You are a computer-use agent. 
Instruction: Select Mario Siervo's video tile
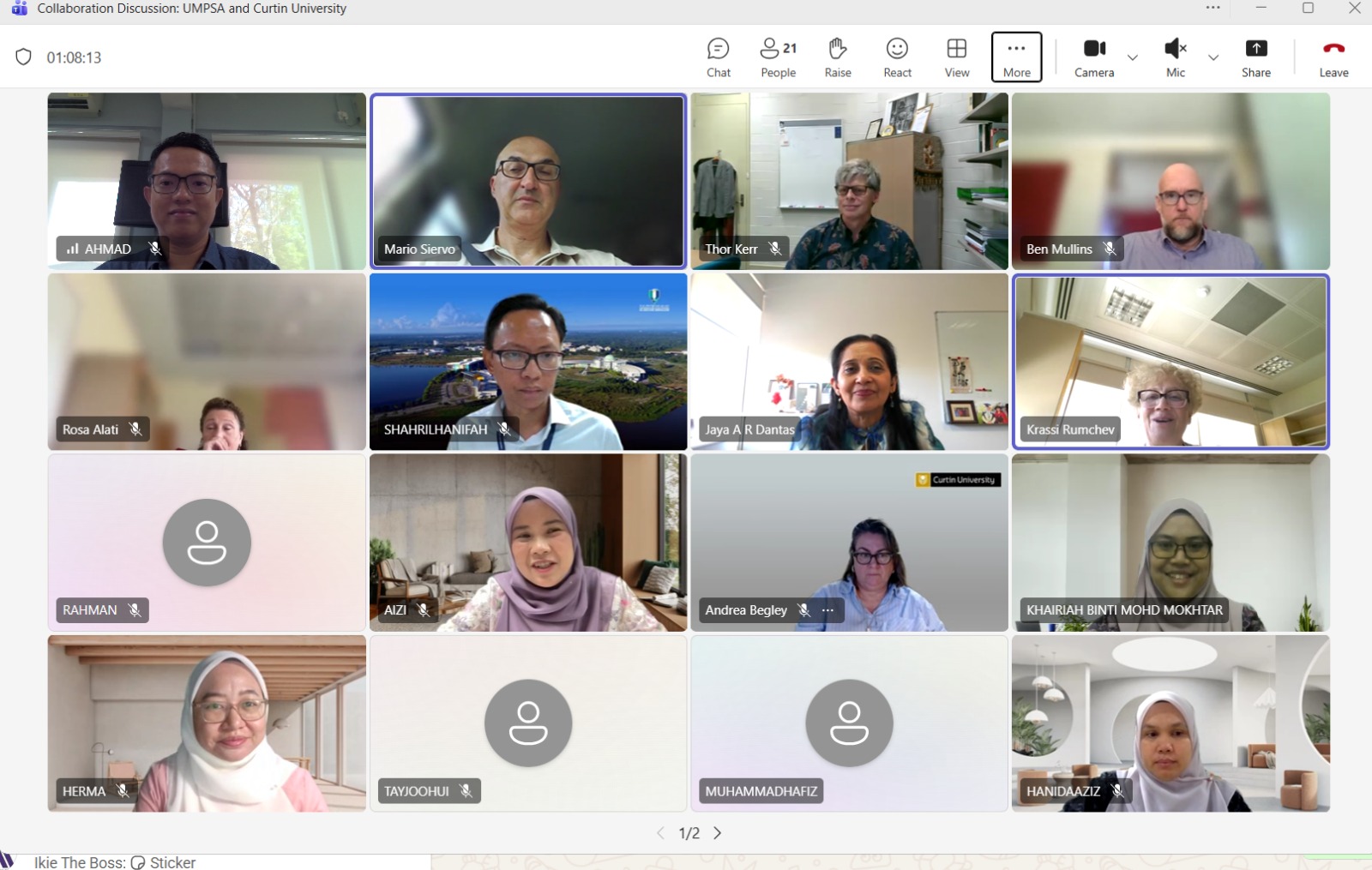click(x=528, y=181)
